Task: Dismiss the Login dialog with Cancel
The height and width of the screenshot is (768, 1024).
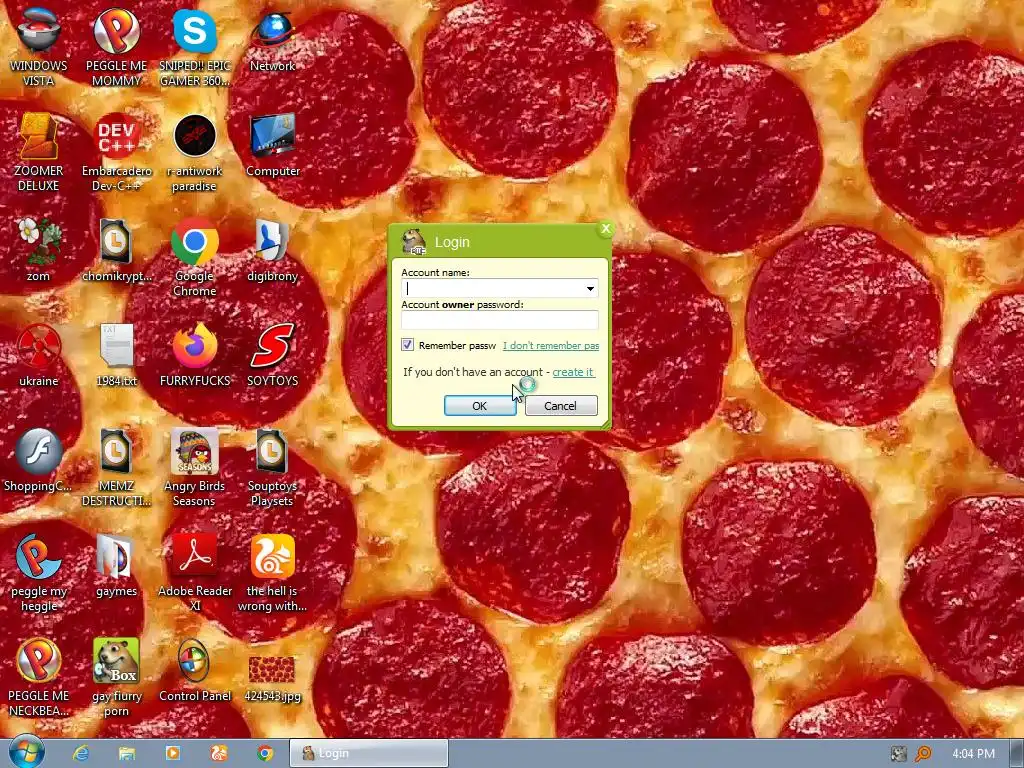Action: (561, 406)
